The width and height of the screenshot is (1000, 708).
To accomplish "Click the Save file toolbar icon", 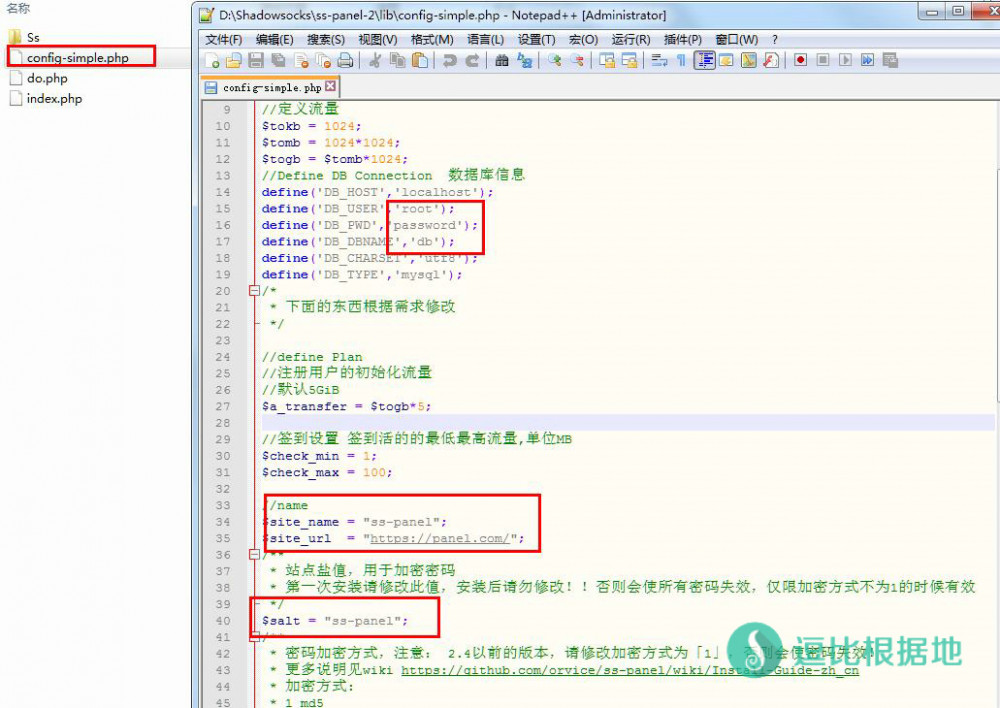I will point(255,61).
